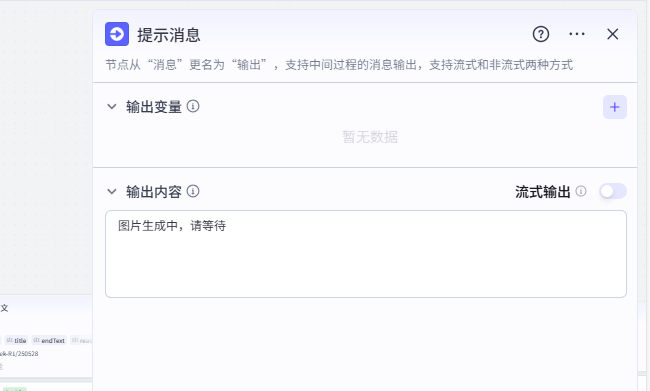Click the 输出变量 section header label
The image size is (650, 391).
pos(154,107)
